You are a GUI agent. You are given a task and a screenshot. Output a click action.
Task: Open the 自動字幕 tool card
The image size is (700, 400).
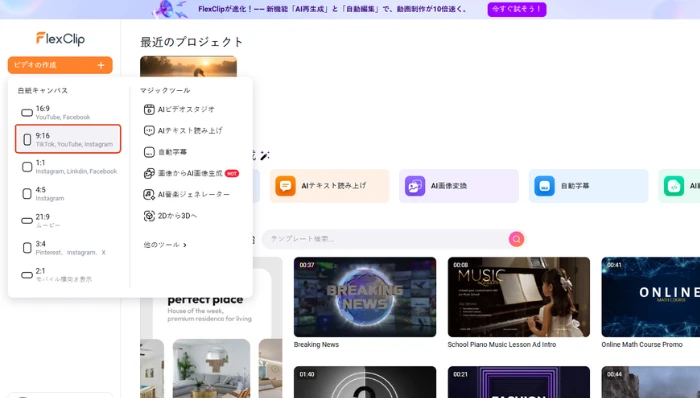click(x=588, y=186)
